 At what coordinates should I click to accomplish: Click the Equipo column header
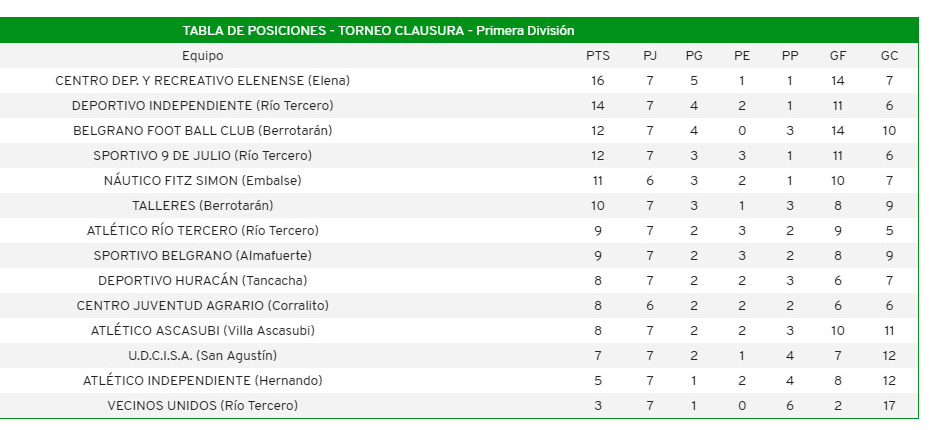[x=202, y=56]
